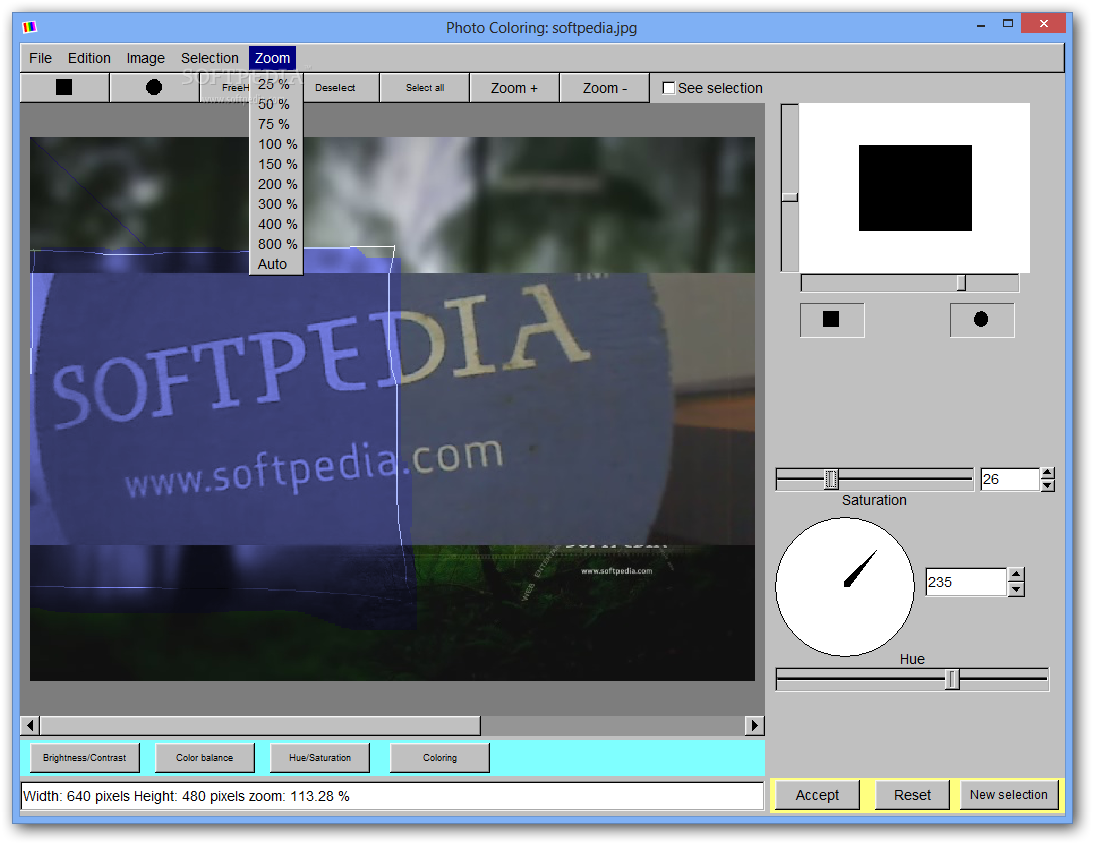Screen dimensions: 1093x844
Task: Enable the See selection checkbox
Action: 668,89
